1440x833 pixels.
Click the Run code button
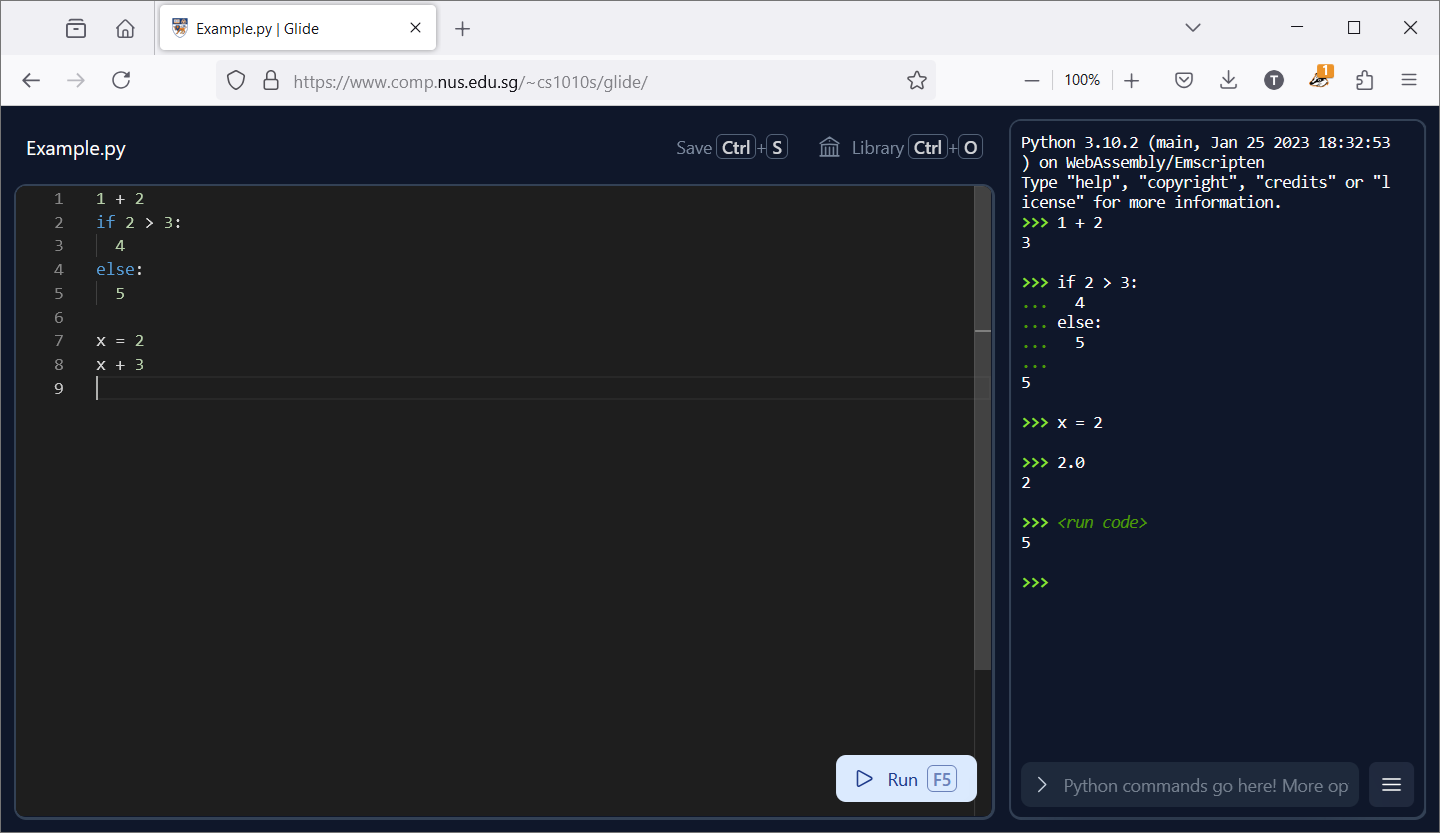point(905,779)
